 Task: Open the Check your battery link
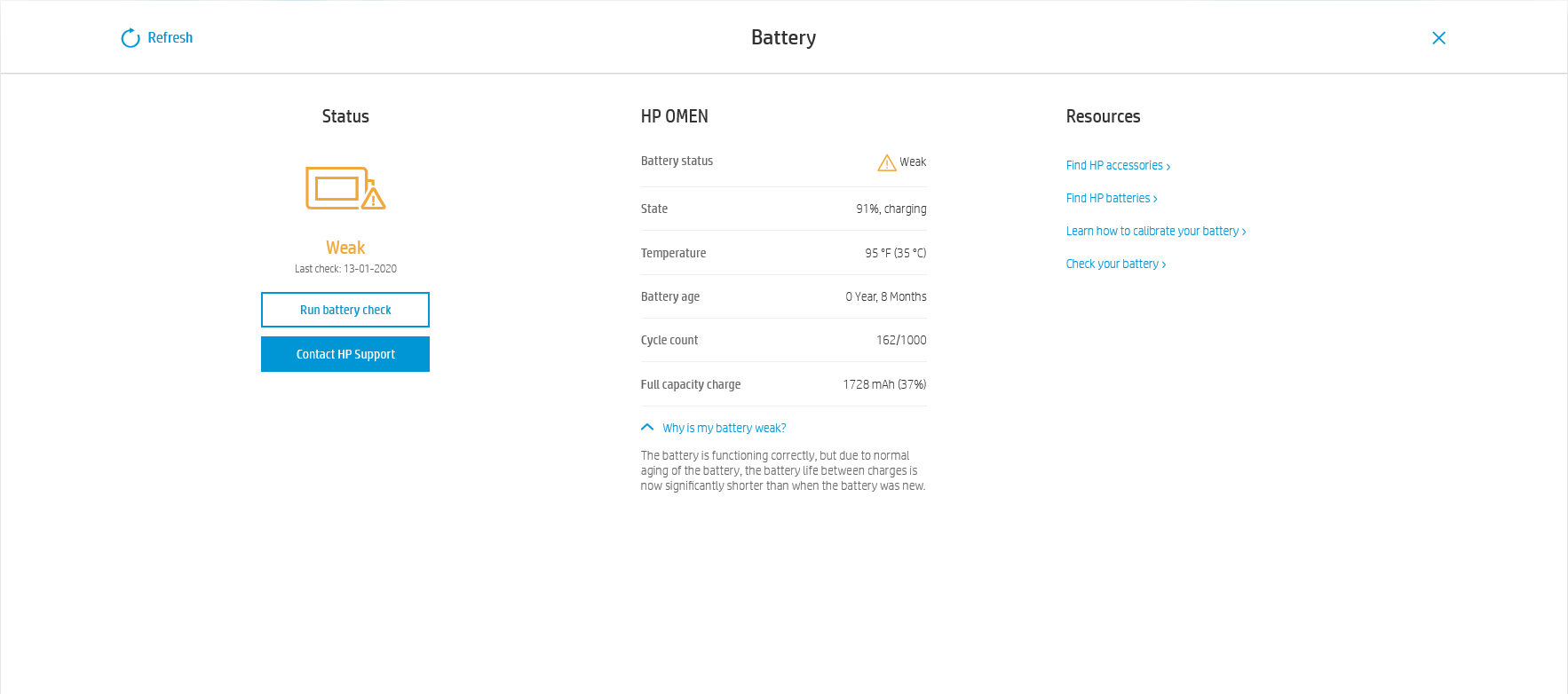[x=1112, y=264]
